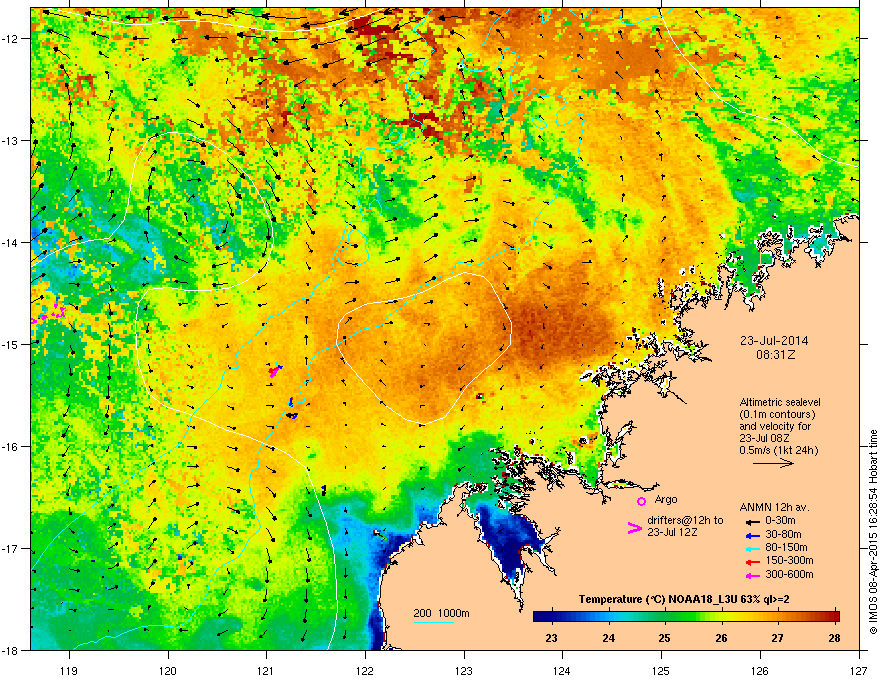The width and height of the screenshot is (880, 680).
Task: Click the magenta drifters arrowhead legend symbol
Action: click(x=634, y=527)
